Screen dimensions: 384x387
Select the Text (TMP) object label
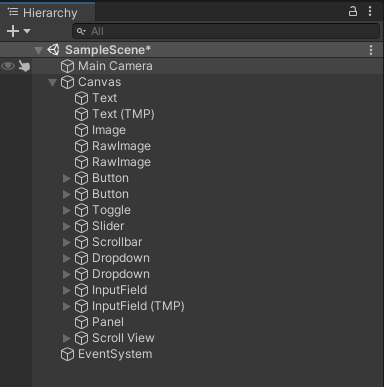tap(123, 114)
